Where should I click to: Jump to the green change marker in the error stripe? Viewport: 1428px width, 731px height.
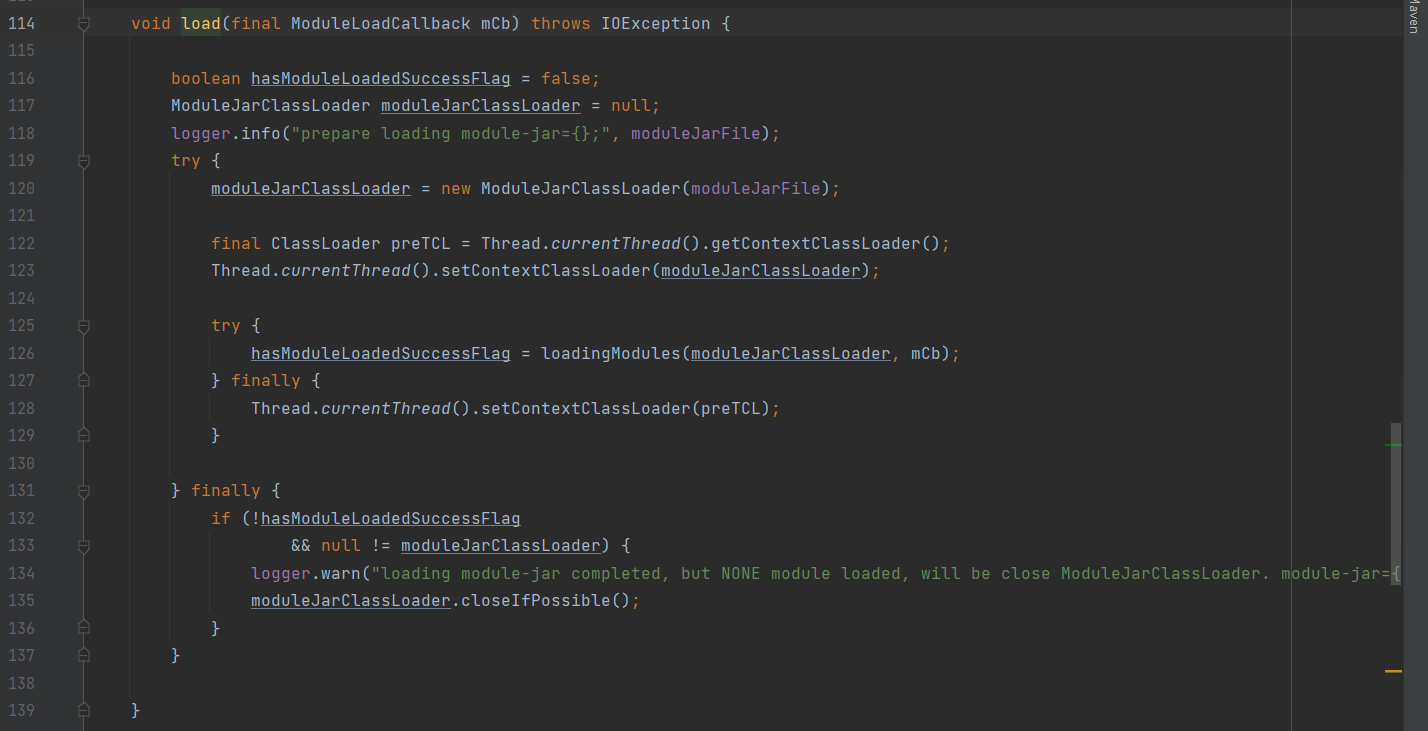point(1393,445)
